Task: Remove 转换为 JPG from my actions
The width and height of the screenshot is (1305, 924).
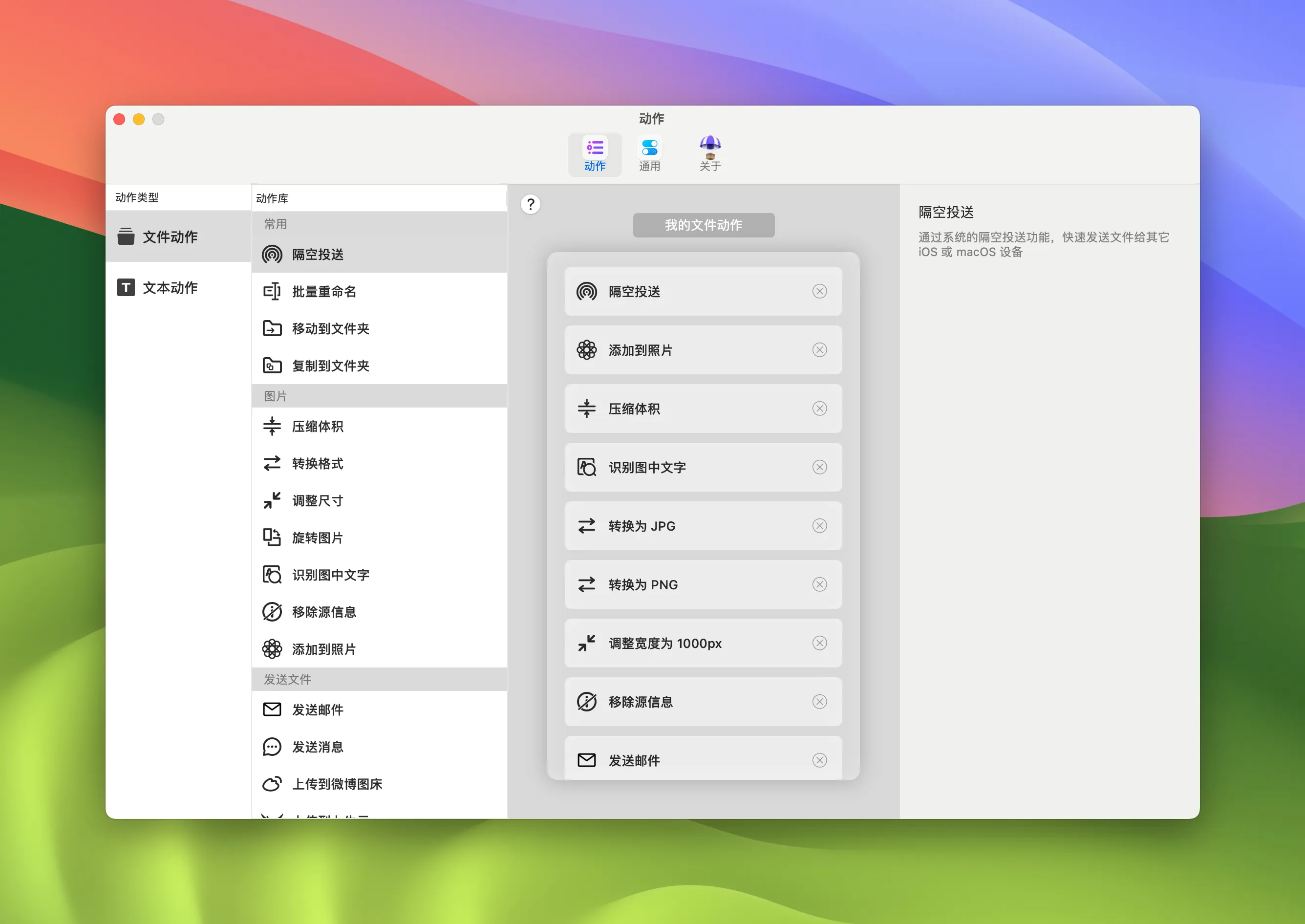Action: (x=819, y=526)
